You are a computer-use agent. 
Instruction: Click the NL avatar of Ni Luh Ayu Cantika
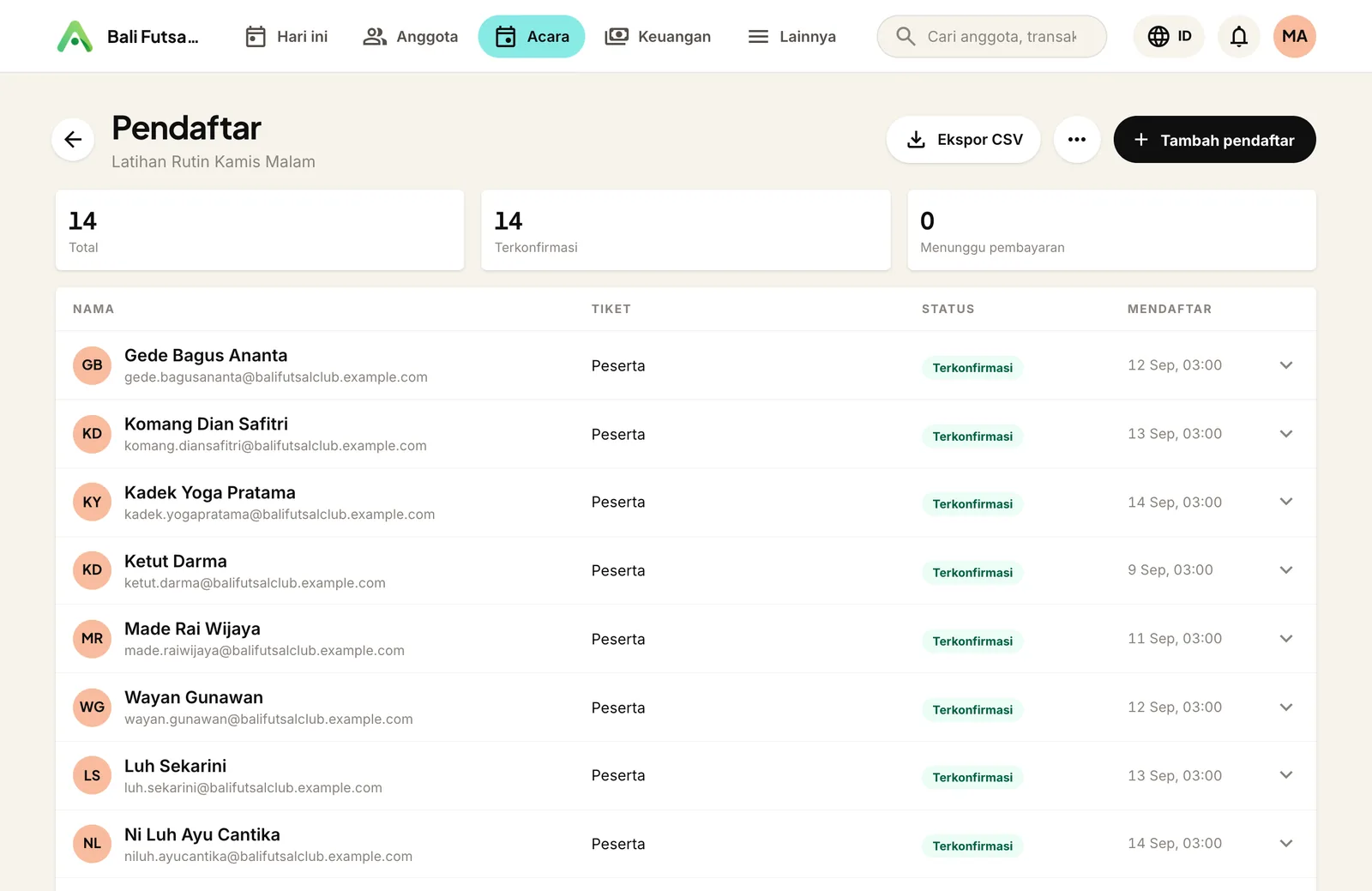92,844
